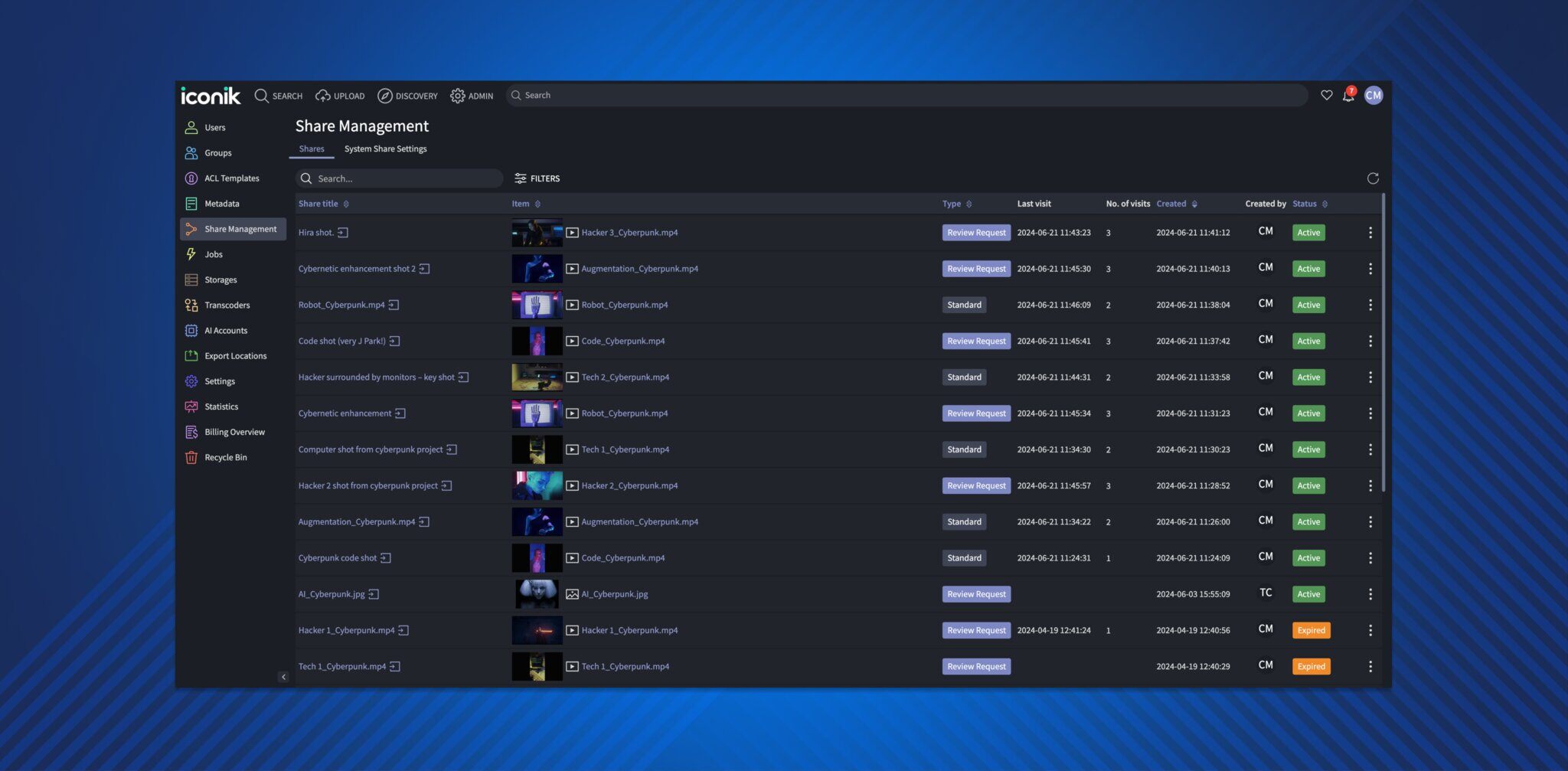Open Jobs in the sidebar
This screenshot has width=1568, height=771.
[233, 254]
